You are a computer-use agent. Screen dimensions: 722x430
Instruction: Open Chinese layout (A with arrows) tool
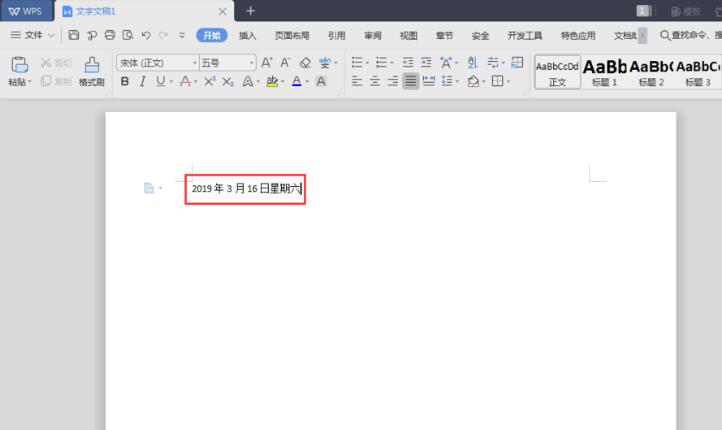pos(446,62)
